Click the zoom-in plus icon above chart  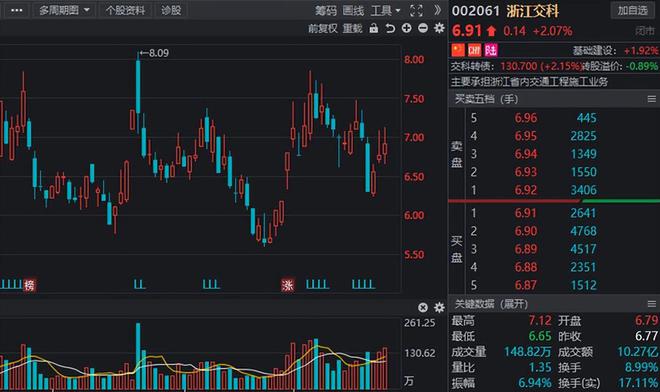pyautogui.click(x=406, y=28)
